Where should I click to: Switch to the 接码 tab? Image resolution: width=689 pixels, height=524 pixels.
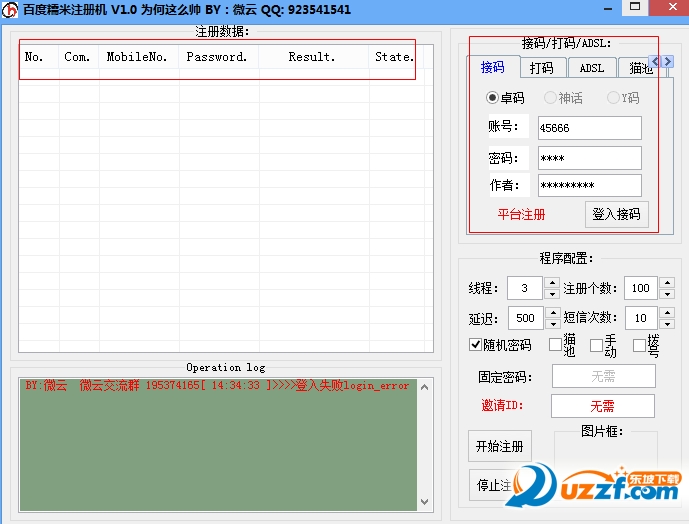(x=493, y=67)
